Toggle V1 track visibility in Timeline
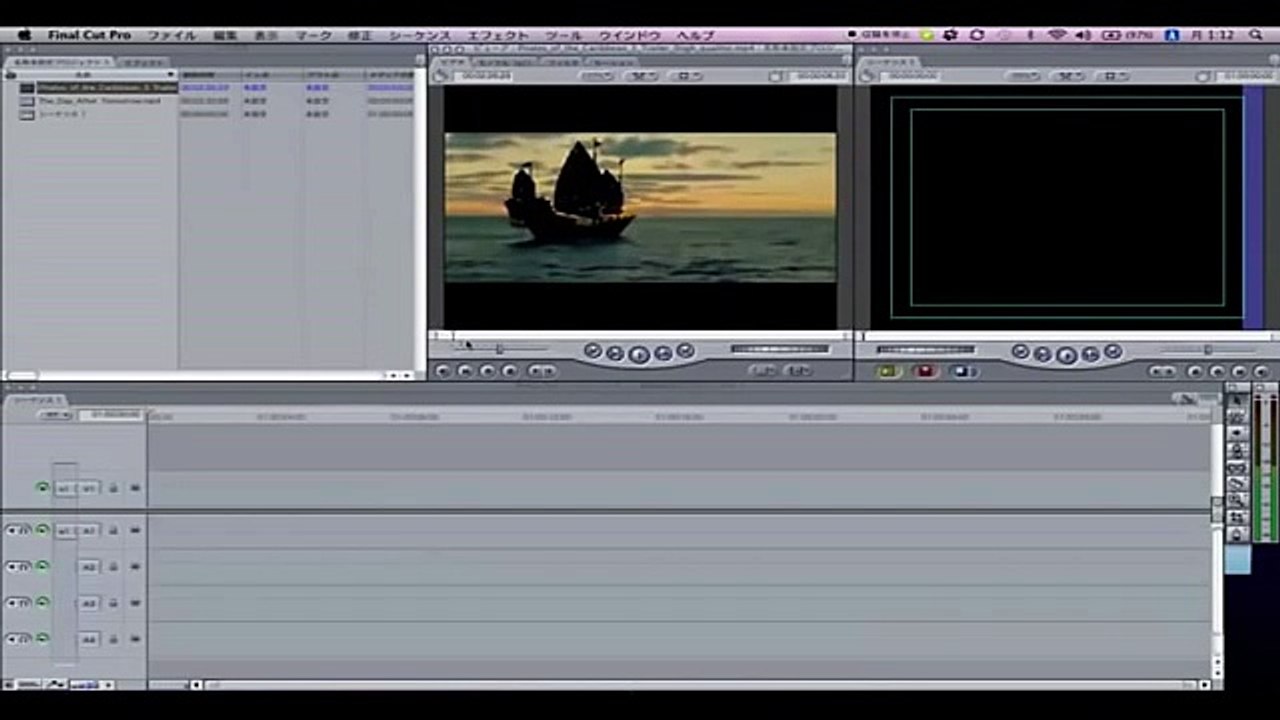 click(42, 488)
